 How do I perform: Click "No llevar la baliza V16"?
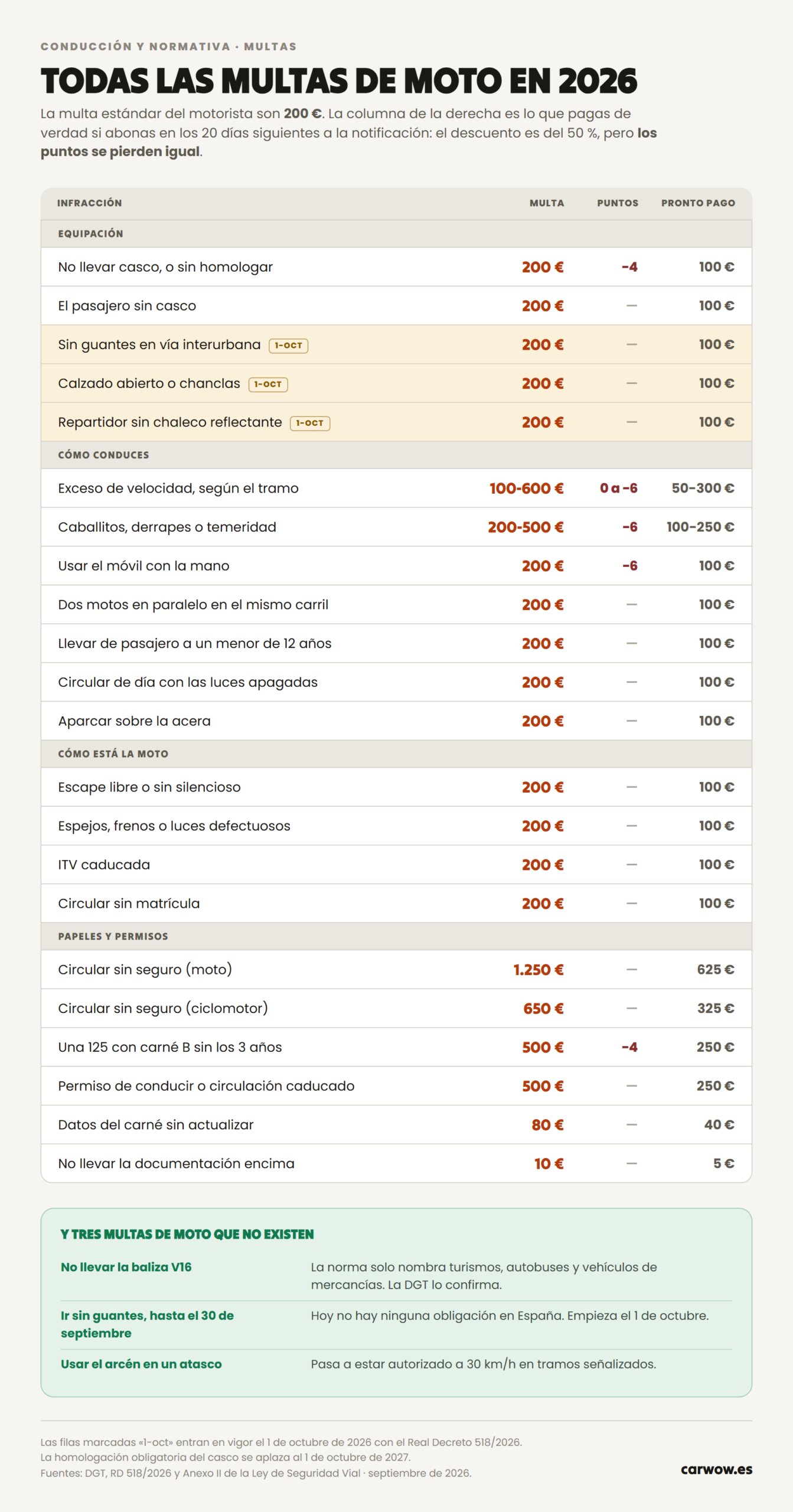point(126,1267)
